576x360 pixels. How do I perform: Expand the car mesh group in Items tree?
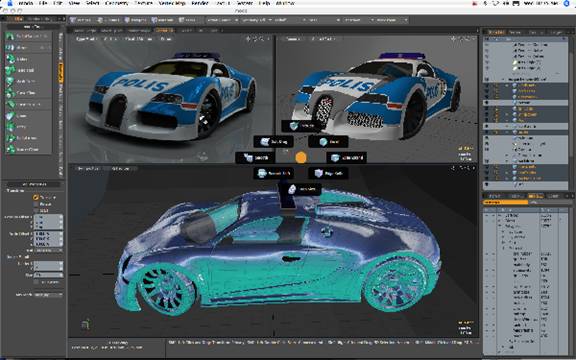coord(503,79)
